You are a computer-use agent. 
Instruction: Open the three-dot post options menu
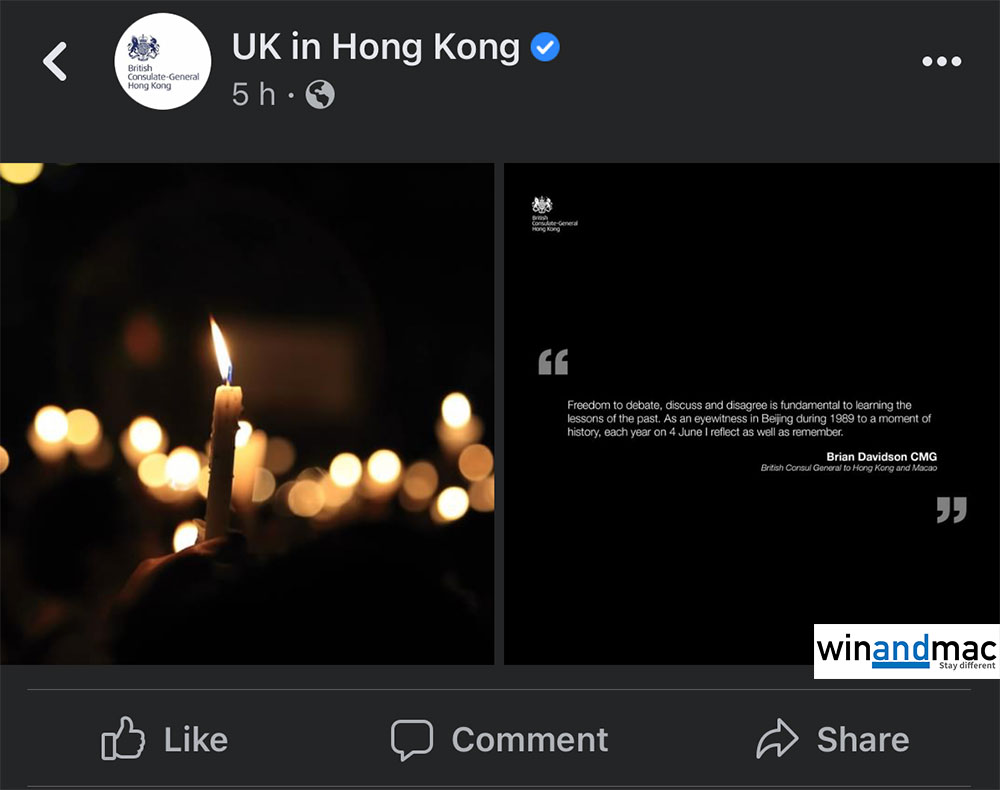tap(941, 61)
